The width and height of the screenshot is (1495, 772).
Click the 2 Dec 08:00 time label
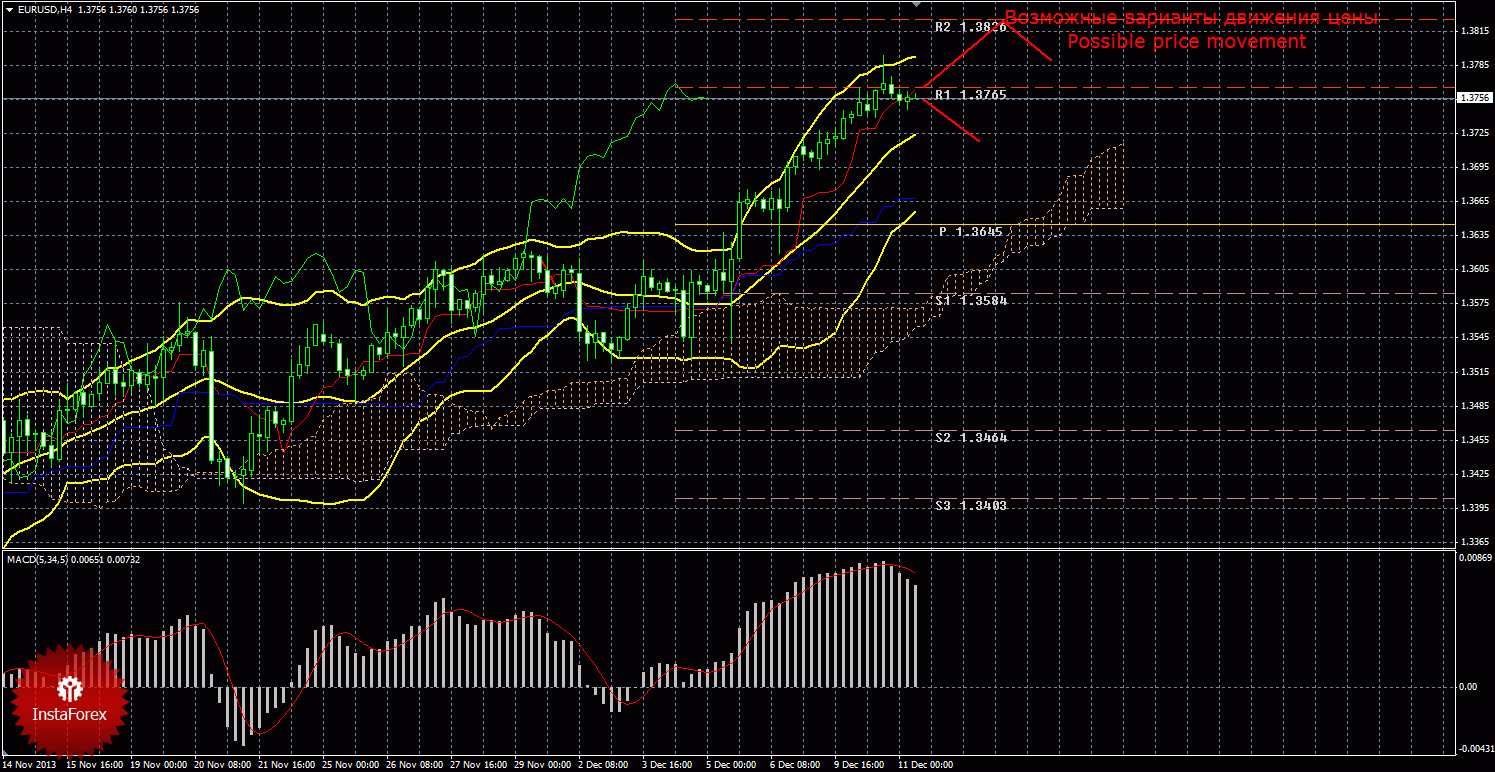[604, 765]
